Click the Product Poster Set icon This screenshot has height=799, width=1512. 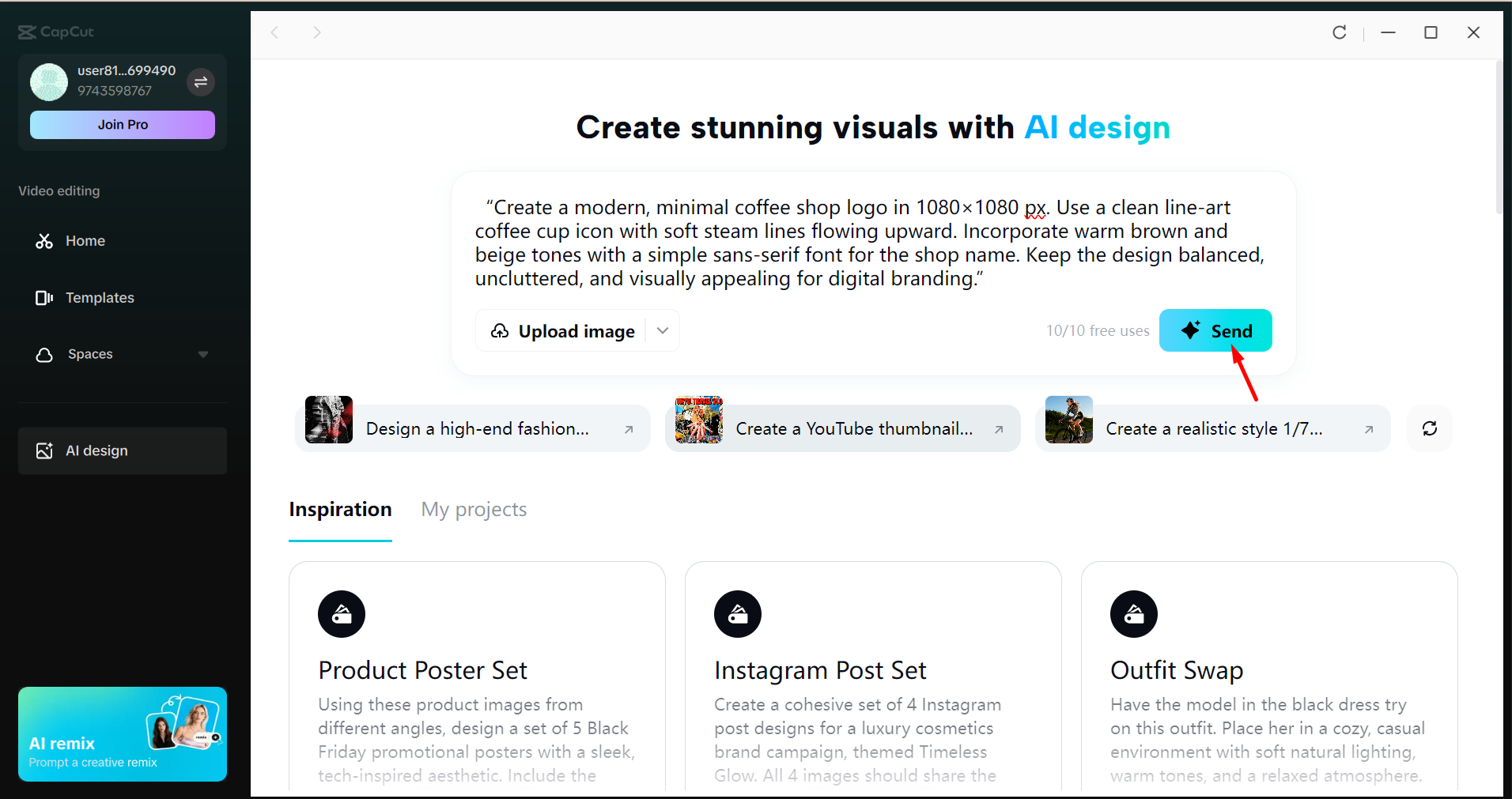point(342,614)
